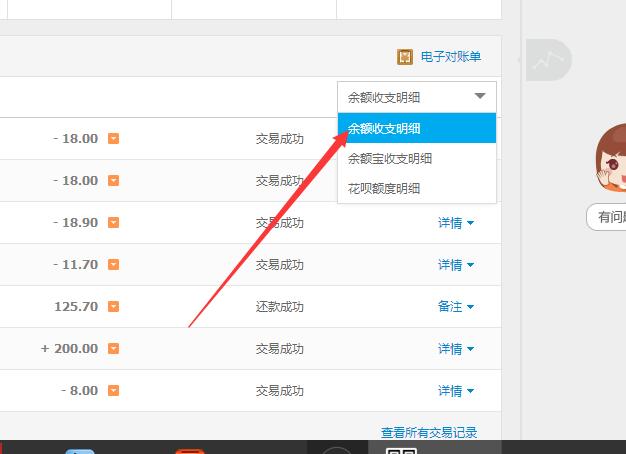Image resolution: width=626 pixels, height=454 pixels.
Task: Click 交易成功 status in + 200.00 row
Action: [x=280, y=349]
